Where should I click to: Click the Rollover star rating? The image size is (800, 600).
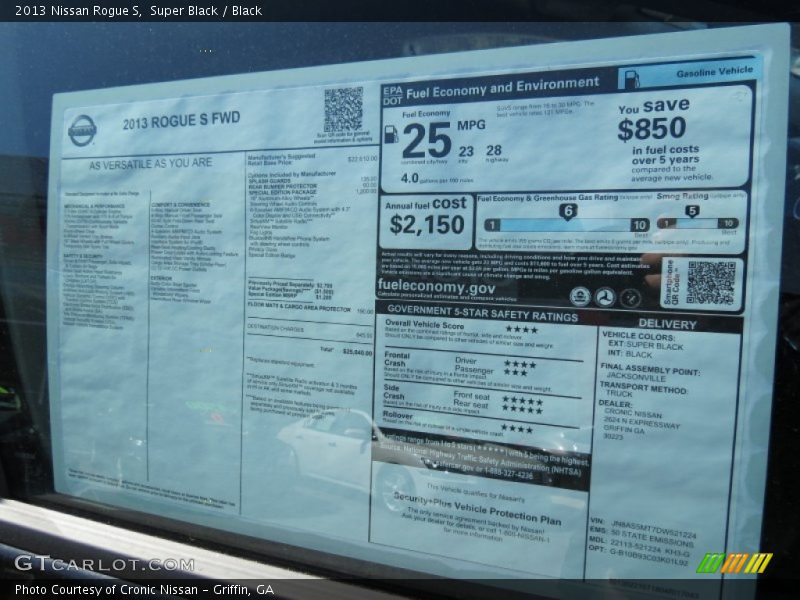point(516,429)
